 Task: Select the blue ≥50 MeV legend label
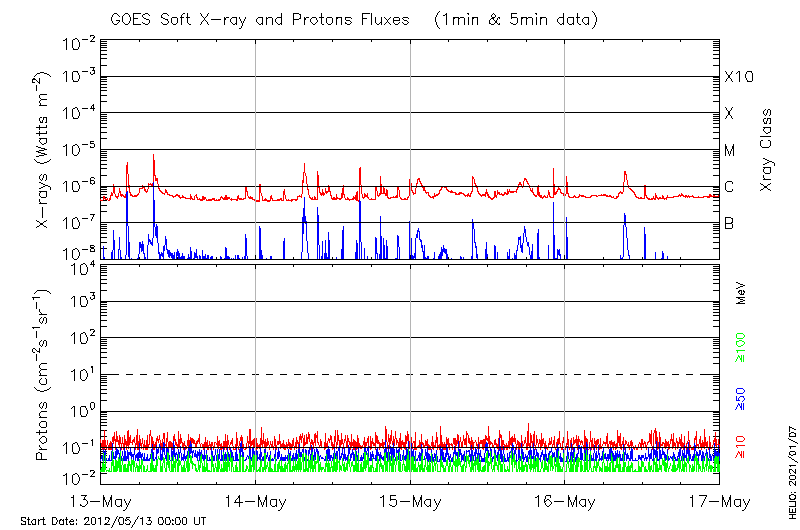741,399
